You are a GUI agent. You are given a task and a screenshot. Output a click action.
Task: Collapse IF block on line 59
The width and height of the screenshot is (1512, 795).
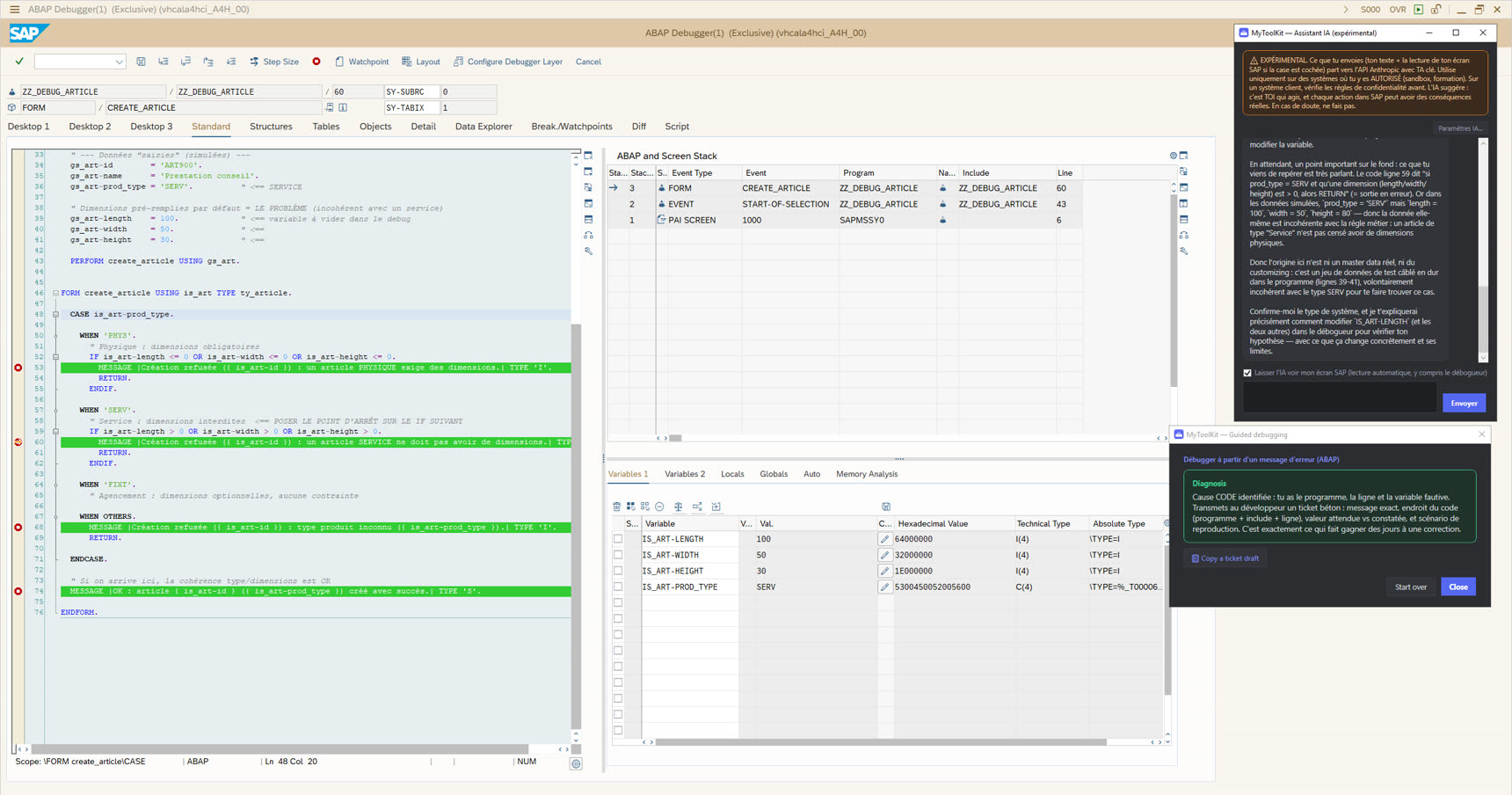point(55,431)
